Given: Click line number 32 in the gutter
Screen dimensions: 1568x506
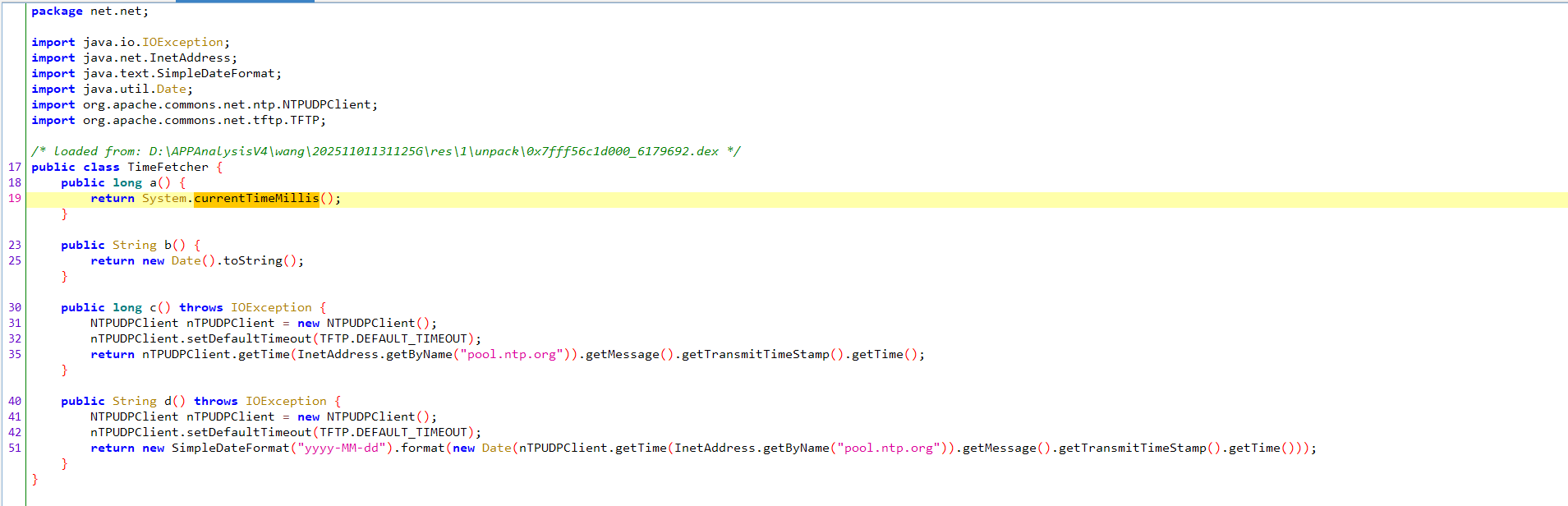Looking at the screenshot, I should click(x=15, y=339).
